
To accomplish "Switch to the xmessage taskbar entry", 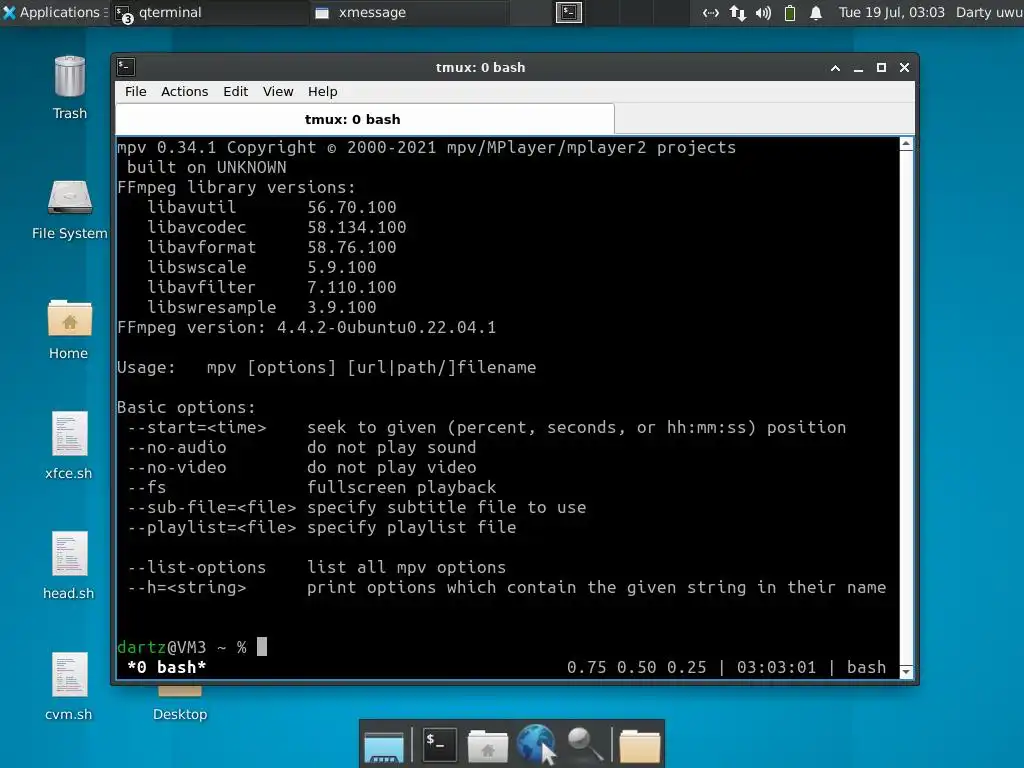I will 409,12.
